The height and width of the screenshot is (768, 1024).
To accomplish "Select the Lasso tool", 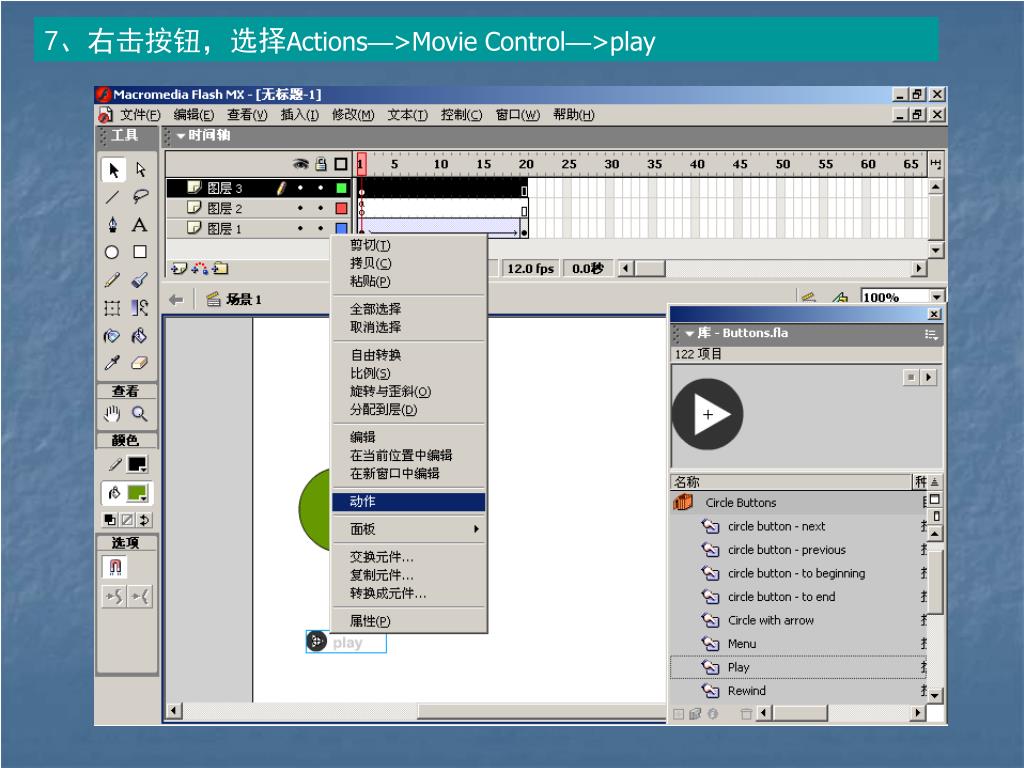I will point(140,197).
